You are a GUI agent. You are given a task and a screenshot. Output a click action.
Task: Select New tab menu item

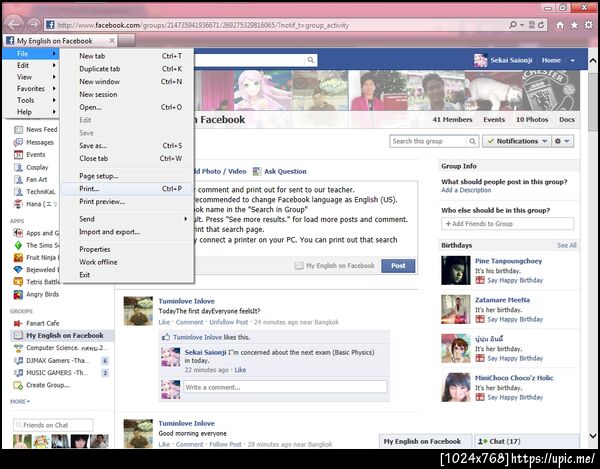[x=127, y=56]
